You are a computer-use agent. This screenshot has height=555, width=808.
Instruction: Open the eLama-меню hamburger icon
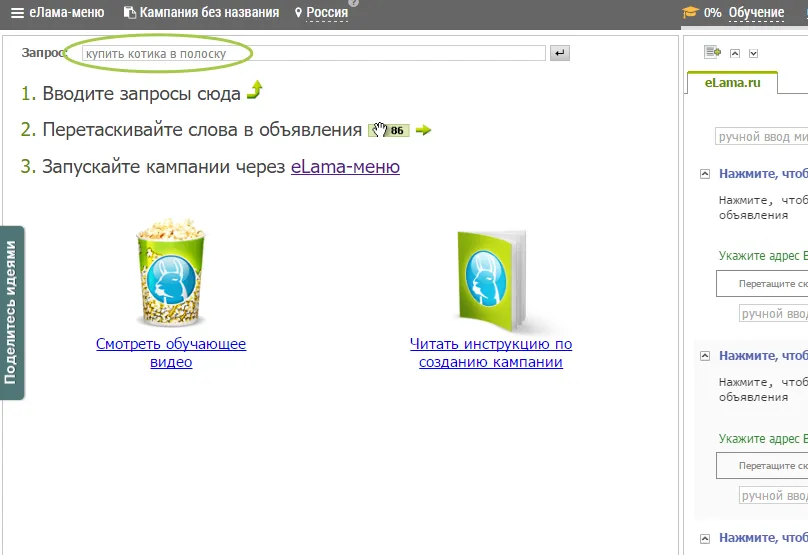click(17, 13)
